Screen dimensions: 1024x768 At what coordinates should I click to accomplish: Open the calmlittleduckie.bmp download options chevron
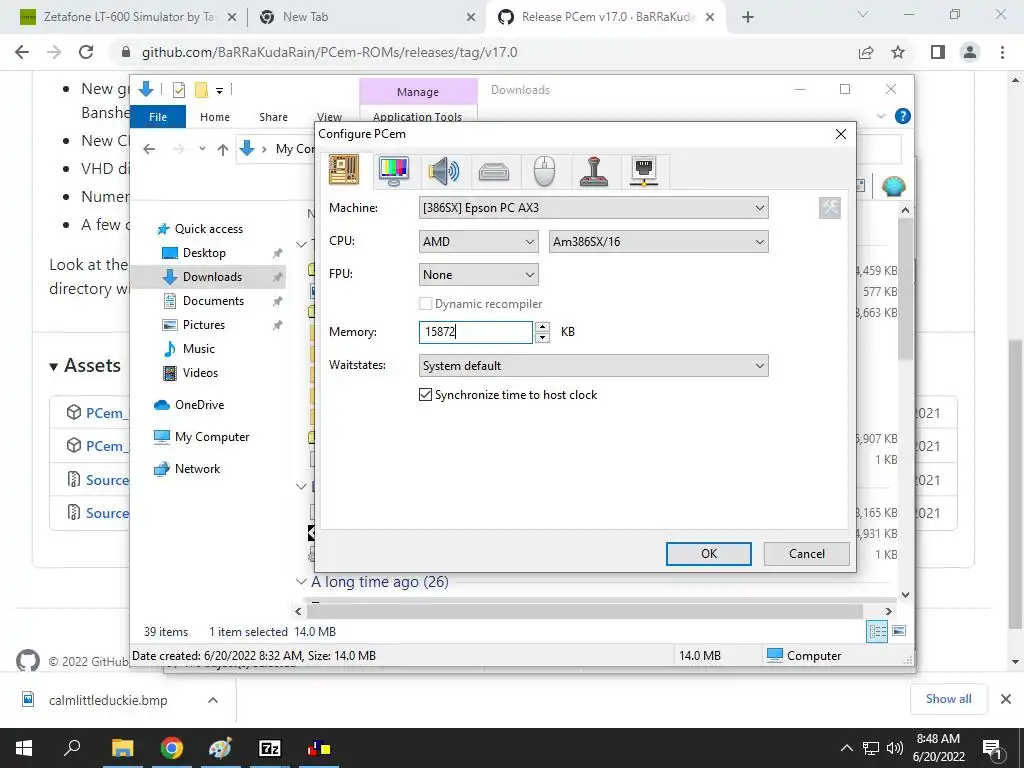(212, 700)
